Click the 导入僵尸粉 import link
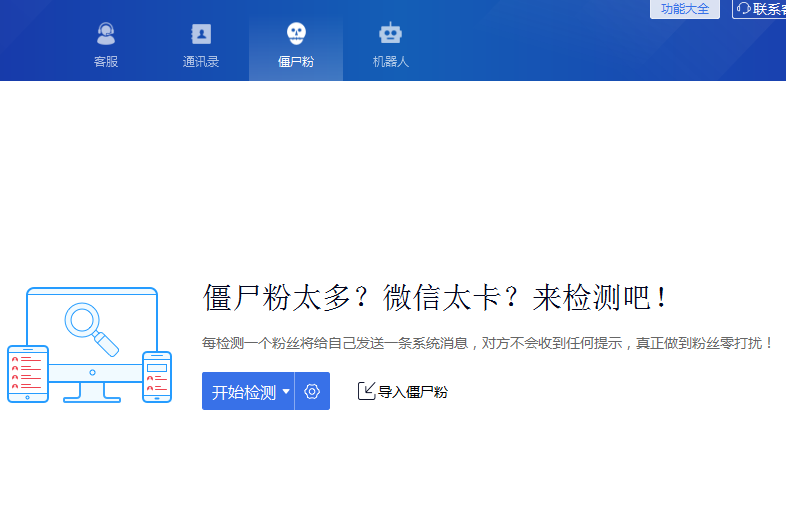This screenshot has width=786, height=508. point(403,392)
